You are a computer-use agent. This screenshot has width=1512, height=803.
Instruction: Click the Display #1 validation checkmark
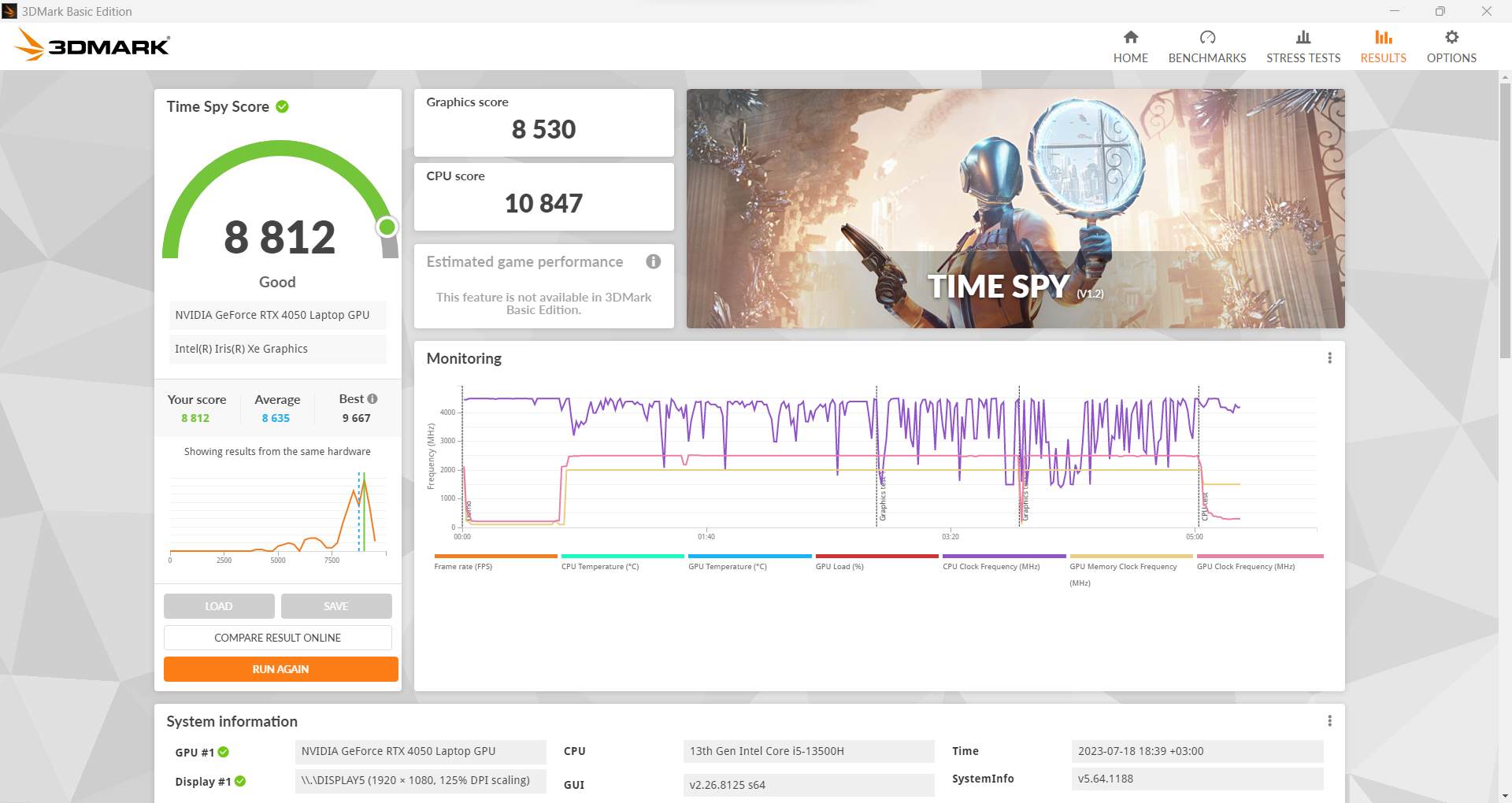tap(240, 782)
